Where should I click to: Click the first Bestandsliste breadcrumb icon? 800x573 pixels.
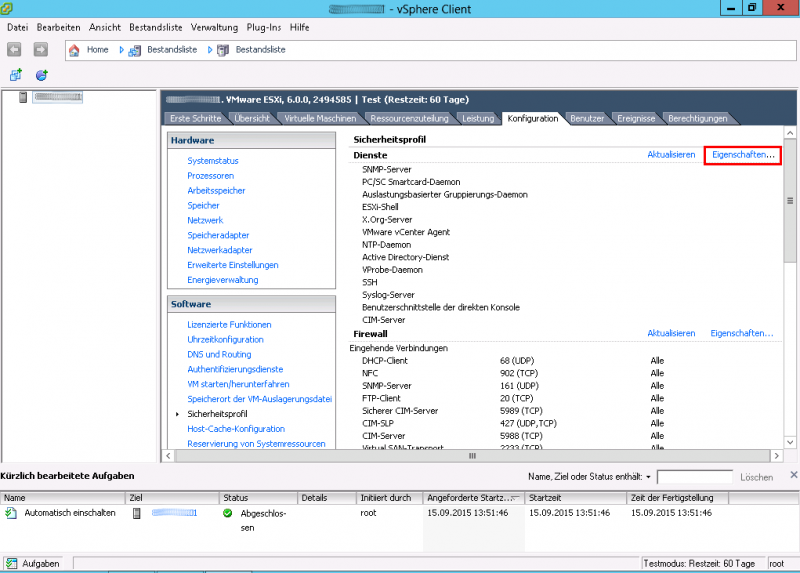(x=135, y=50)
